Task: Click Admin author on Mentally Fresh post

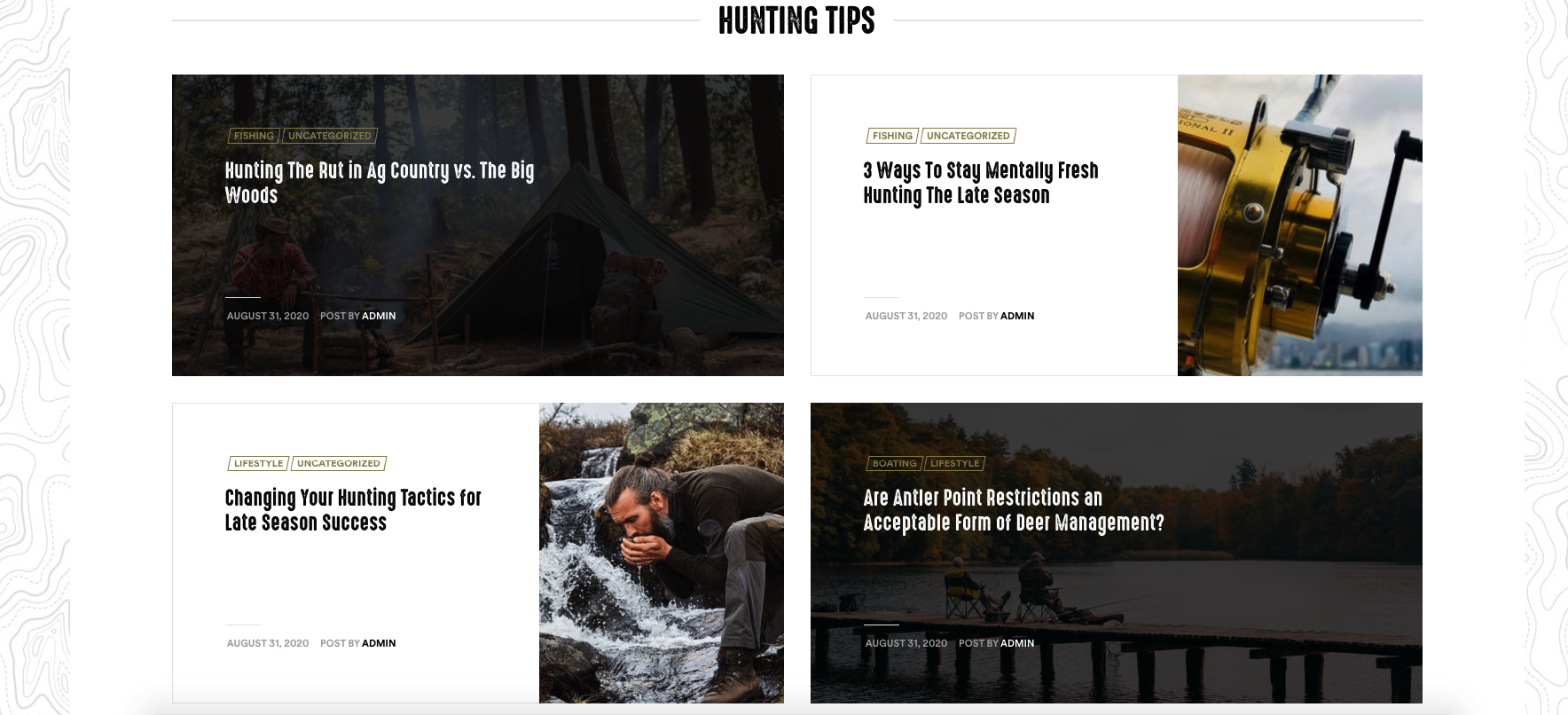Action: tap(1017, 316)
